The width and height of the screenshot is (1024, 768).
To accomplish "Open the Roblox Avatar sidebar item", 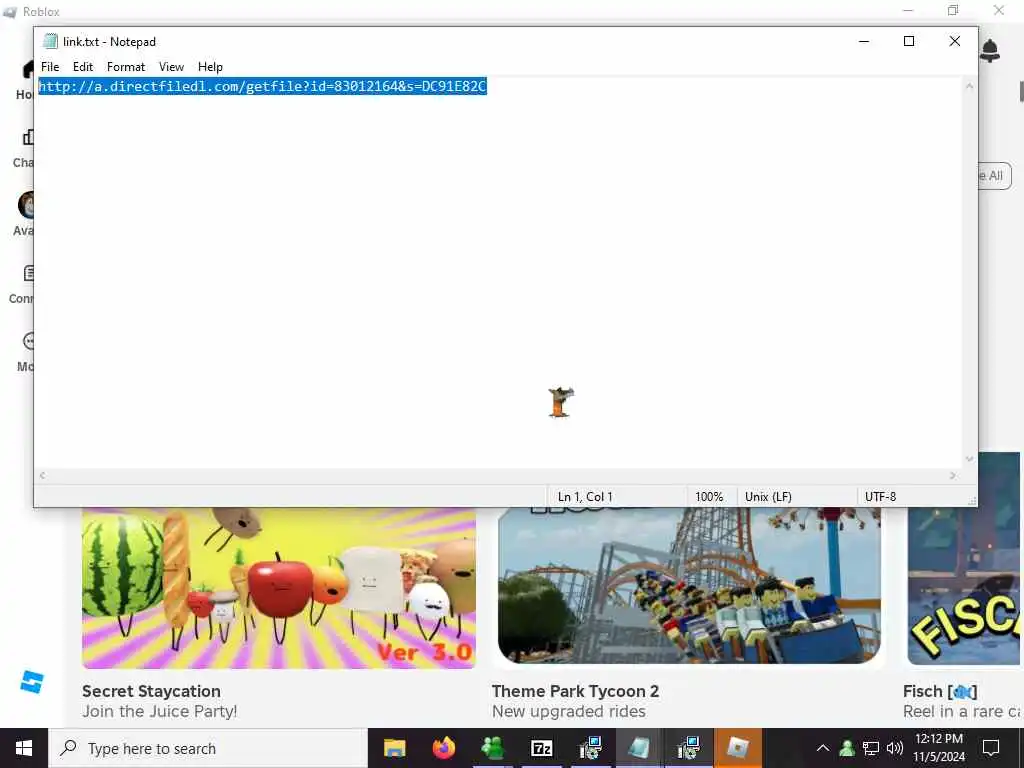I will (25, 214).
